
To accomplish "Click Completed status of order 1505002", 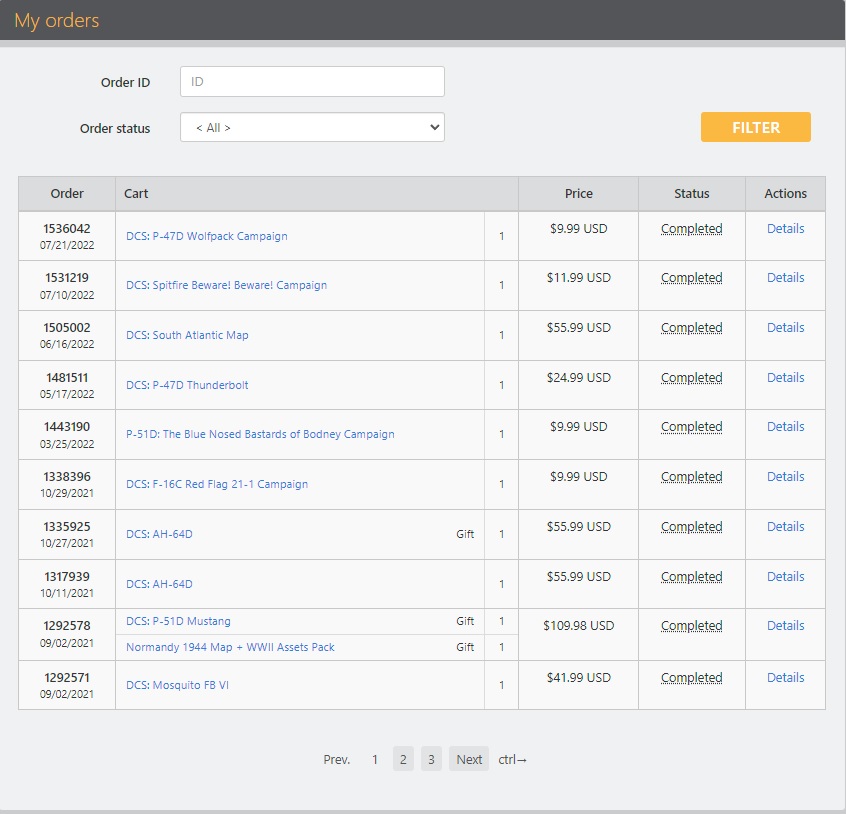I will pos(692,328).
